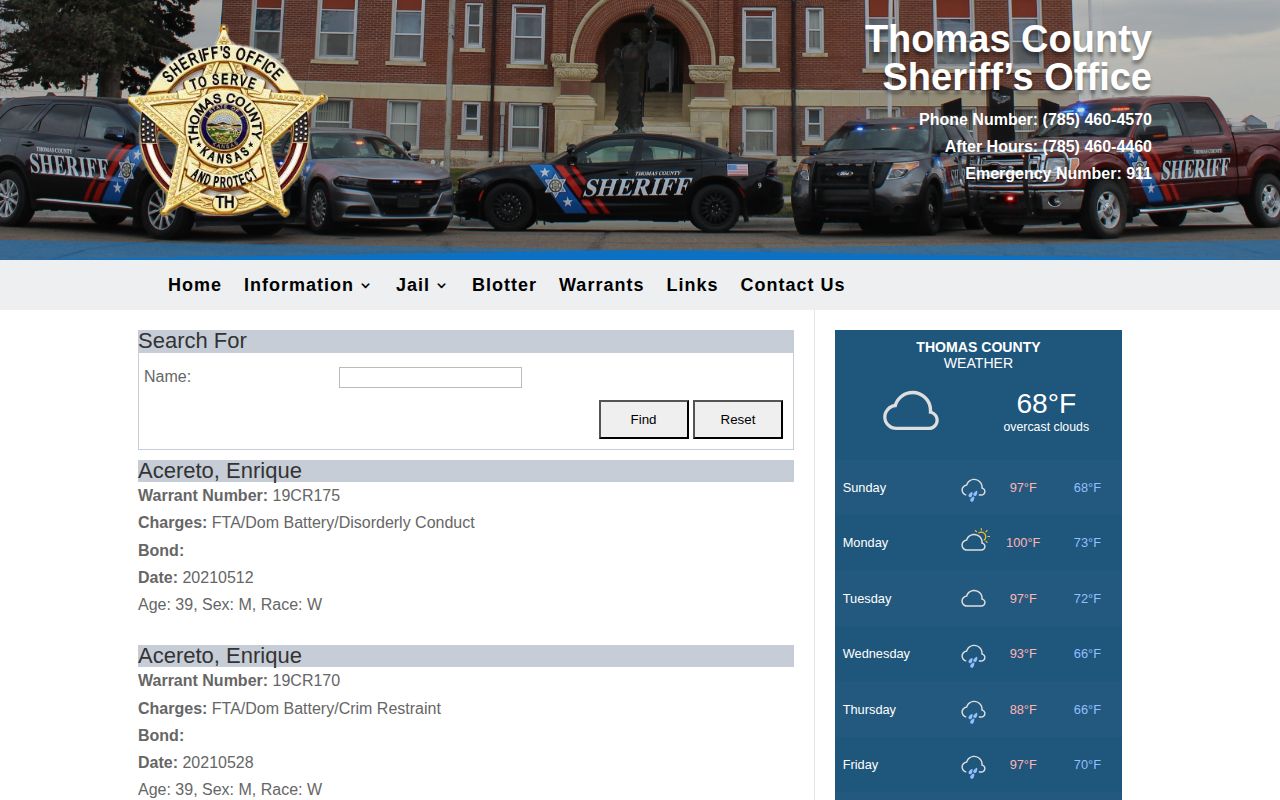Viewport: 1280px width, 800px height.
Task: Click Thursday's 88°F high temperature
Action: coord(1023,710)
